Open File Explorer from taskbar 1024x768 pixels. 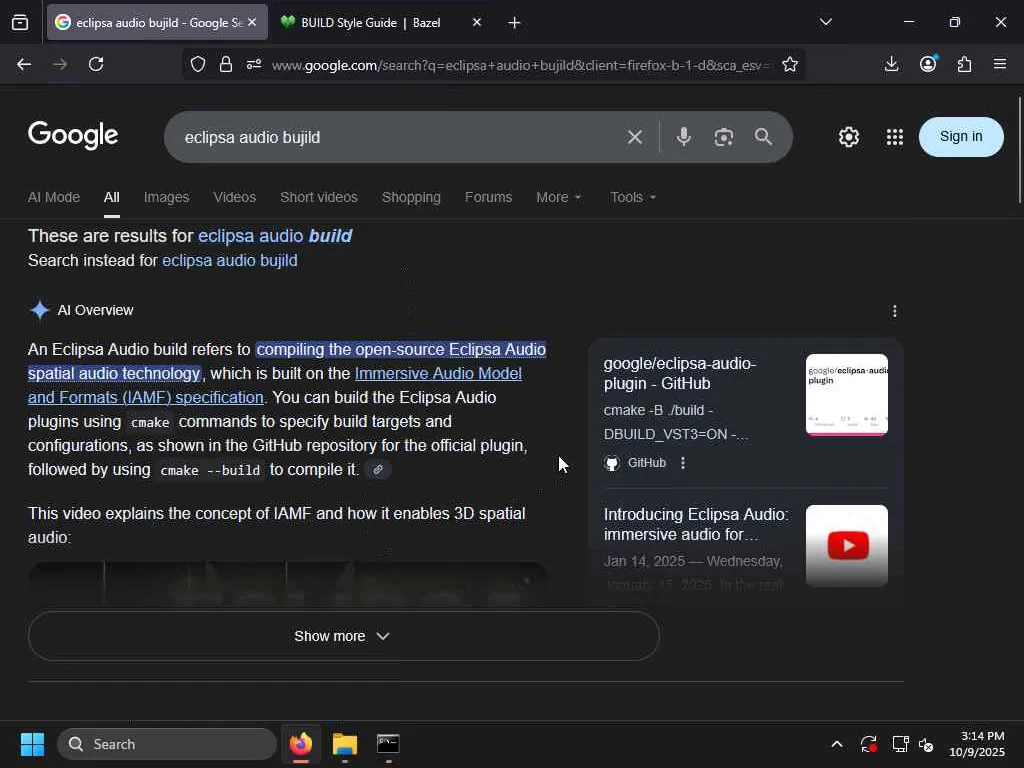[x=345, y=744]
